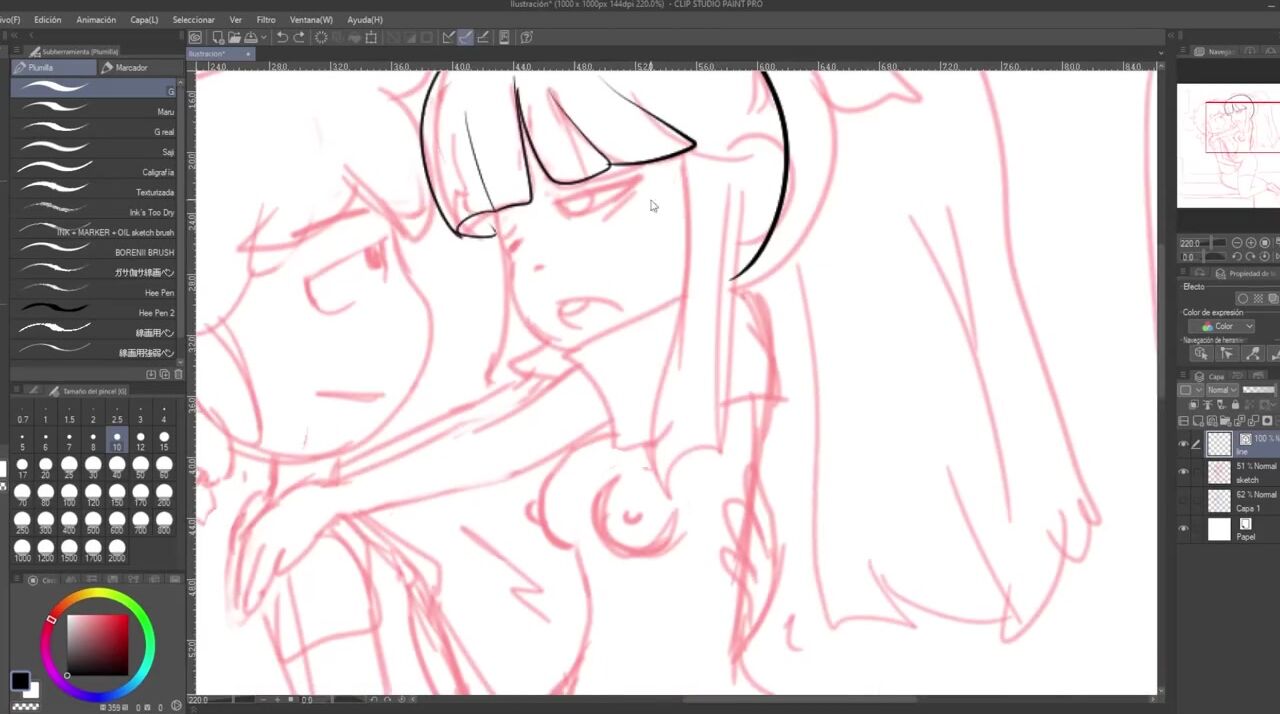Open the Filtro menu

266,20
